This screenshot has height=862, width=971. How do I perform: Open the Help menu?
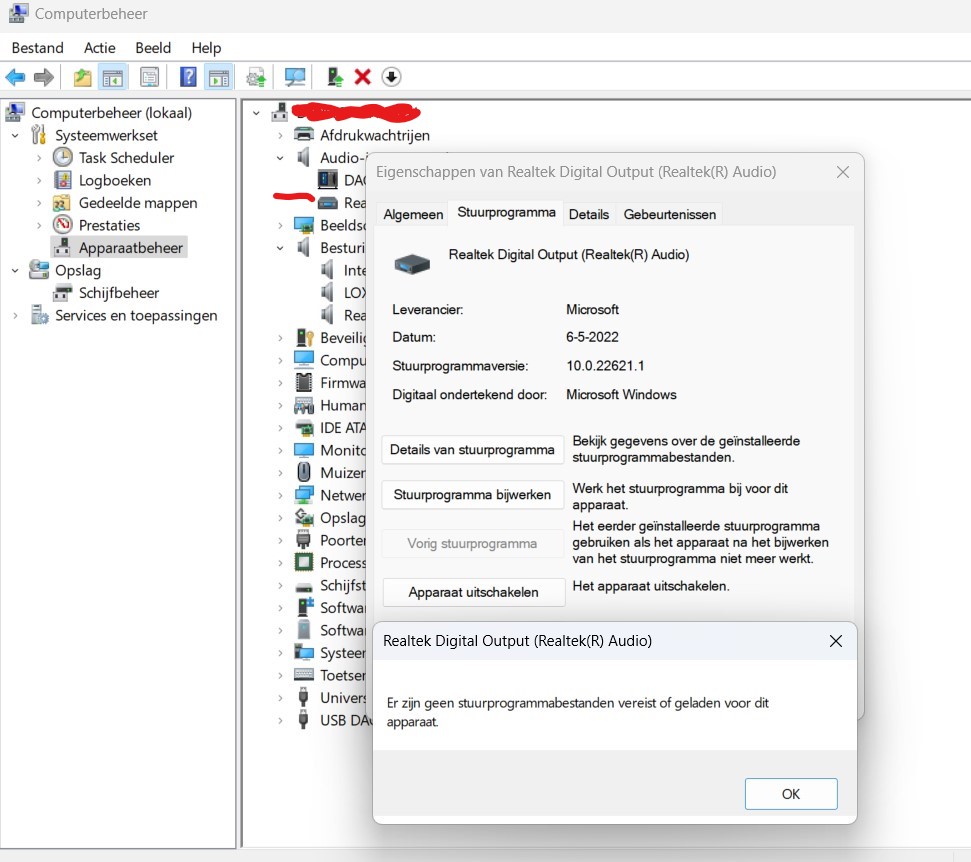206,48
